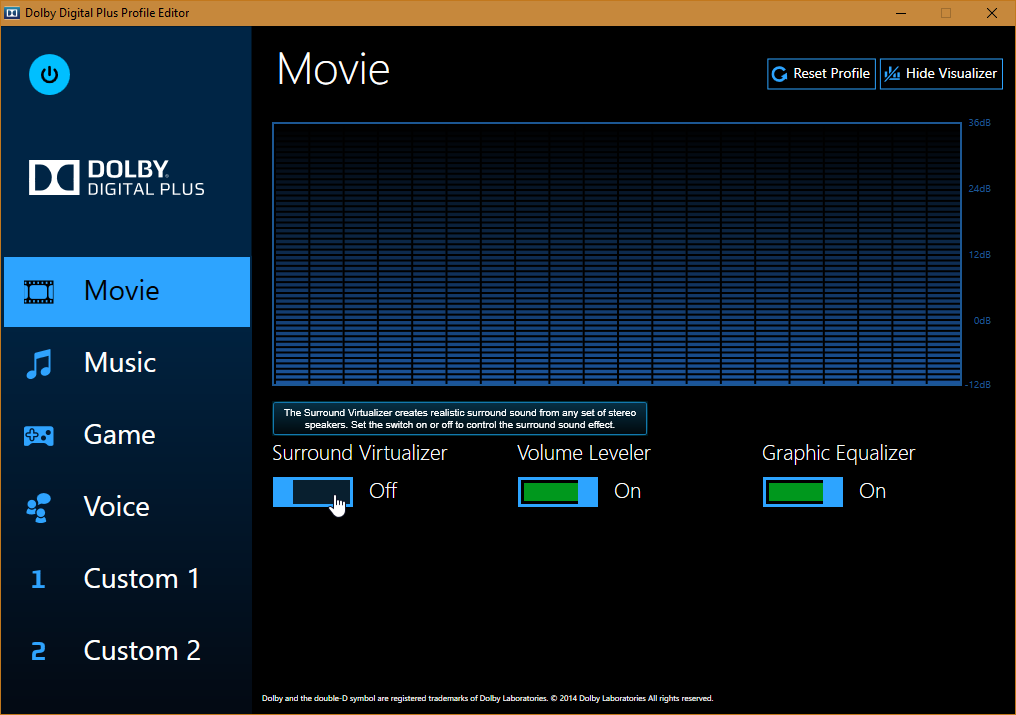Image resolution: width=1016 pixels, height=715 pixels.
Task: Click the Voice people icon
Action: pos(38,508)
